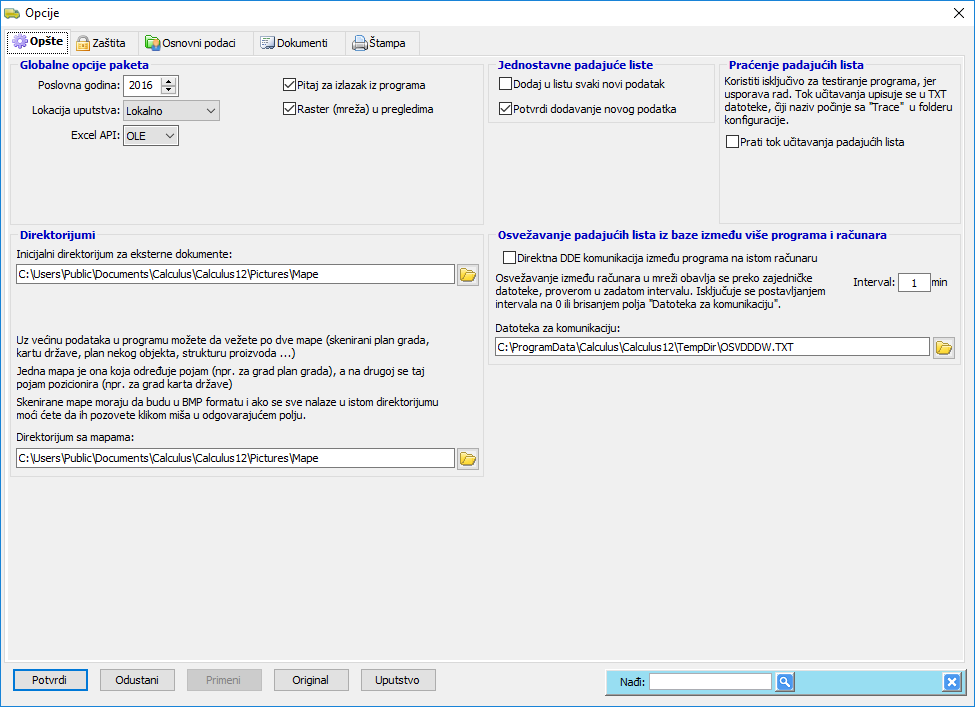Increase the Poslovna godina value with up arrow

[169, 81]
